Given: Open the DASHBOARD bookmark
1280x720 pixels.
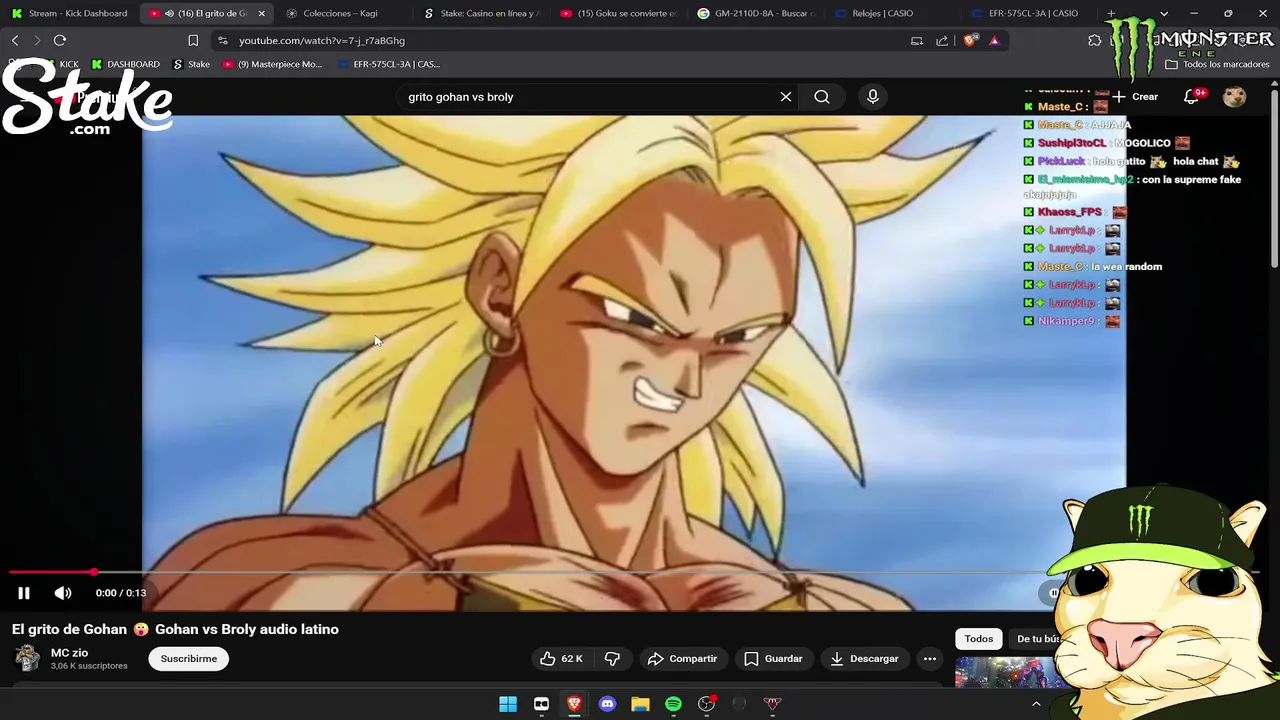Looking at the screenshot, I should 126,64.
